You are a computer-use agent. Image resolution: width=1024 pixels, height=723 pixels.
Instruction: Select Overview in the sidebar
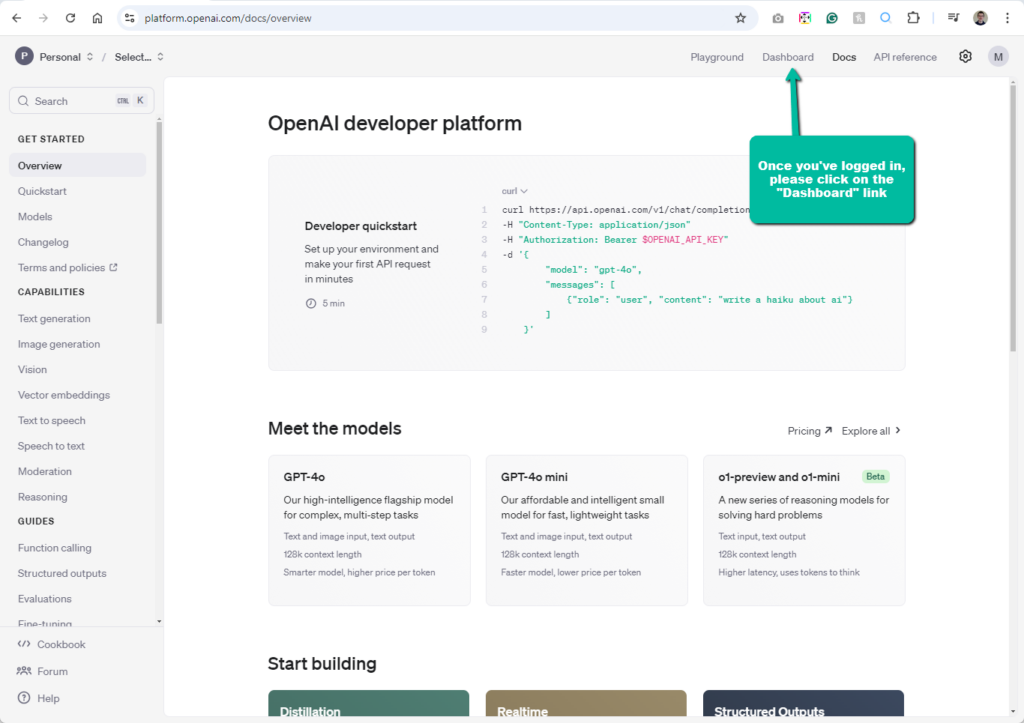(x=78, y=166)
